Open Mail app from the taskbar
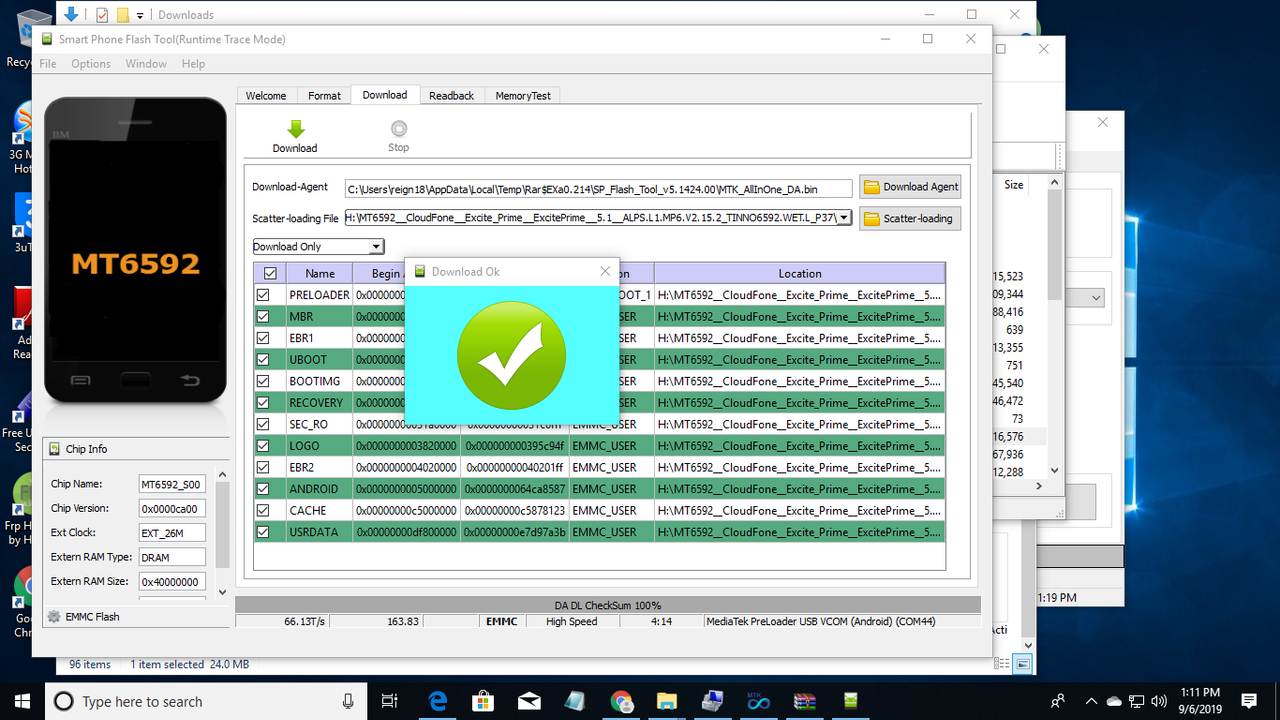This screenshot has height=720, width=1280. coord(529,701)
